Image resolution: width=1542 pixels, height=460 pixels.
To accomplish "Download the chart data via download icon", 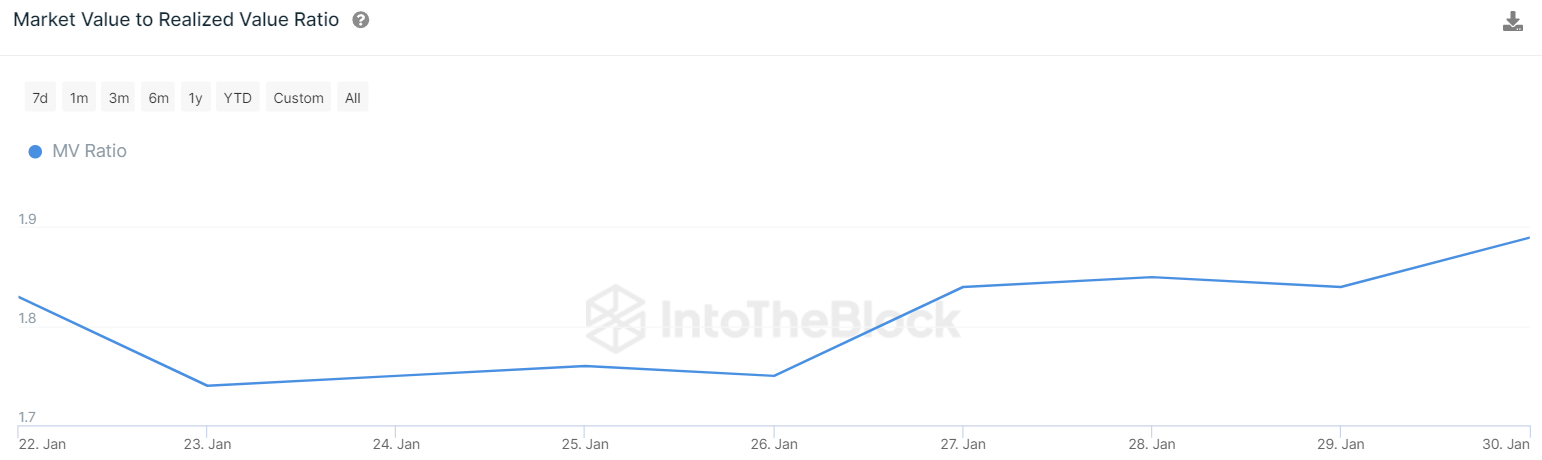I will point(1513,21).
